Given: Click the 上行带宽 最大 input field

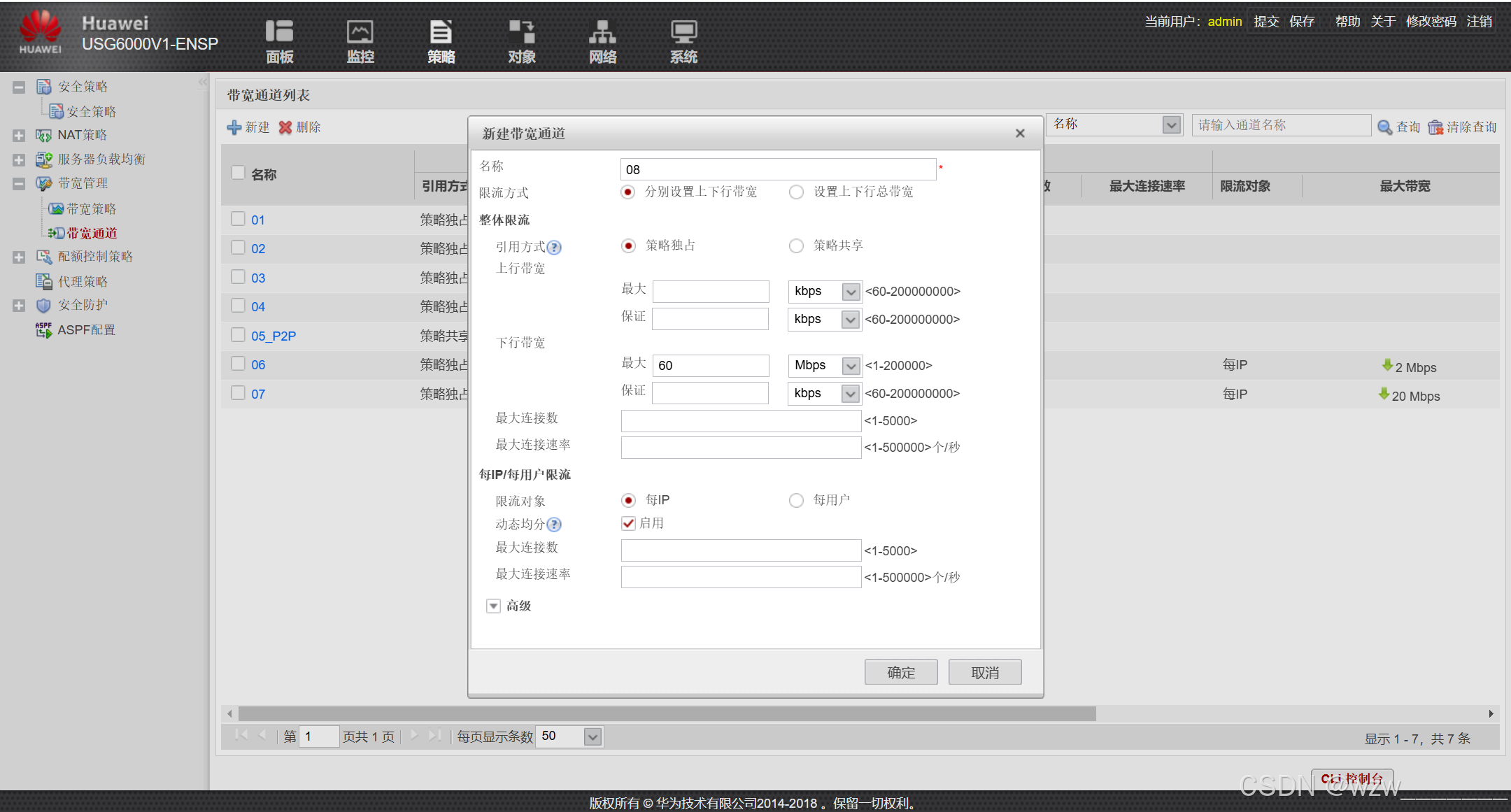Looking at the screenshot, I should point(710,292).
